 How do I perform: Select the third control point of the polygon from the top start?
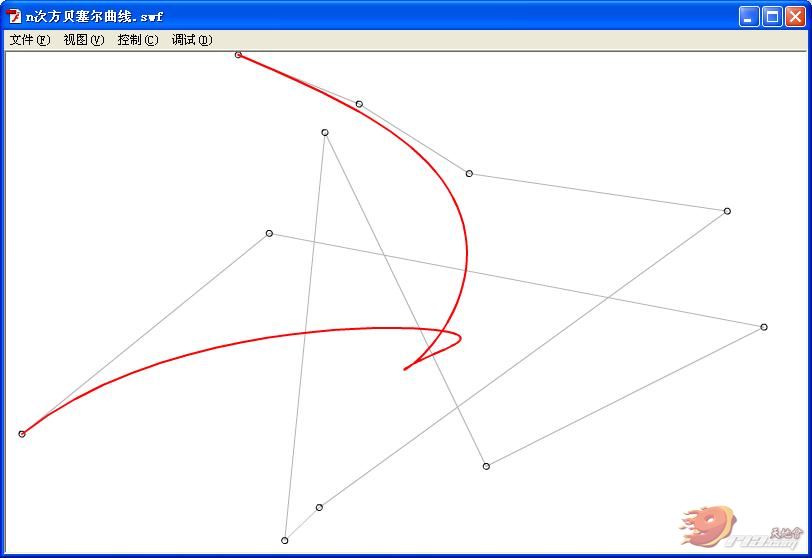[469, 173]
